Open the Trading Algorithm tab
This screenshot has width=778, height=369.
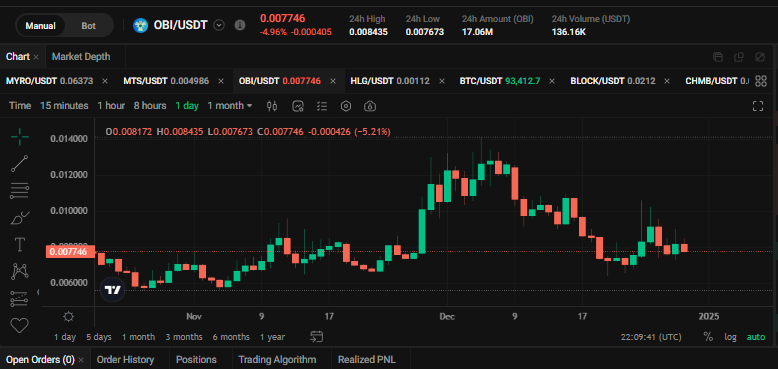click(x=277, y=360)
